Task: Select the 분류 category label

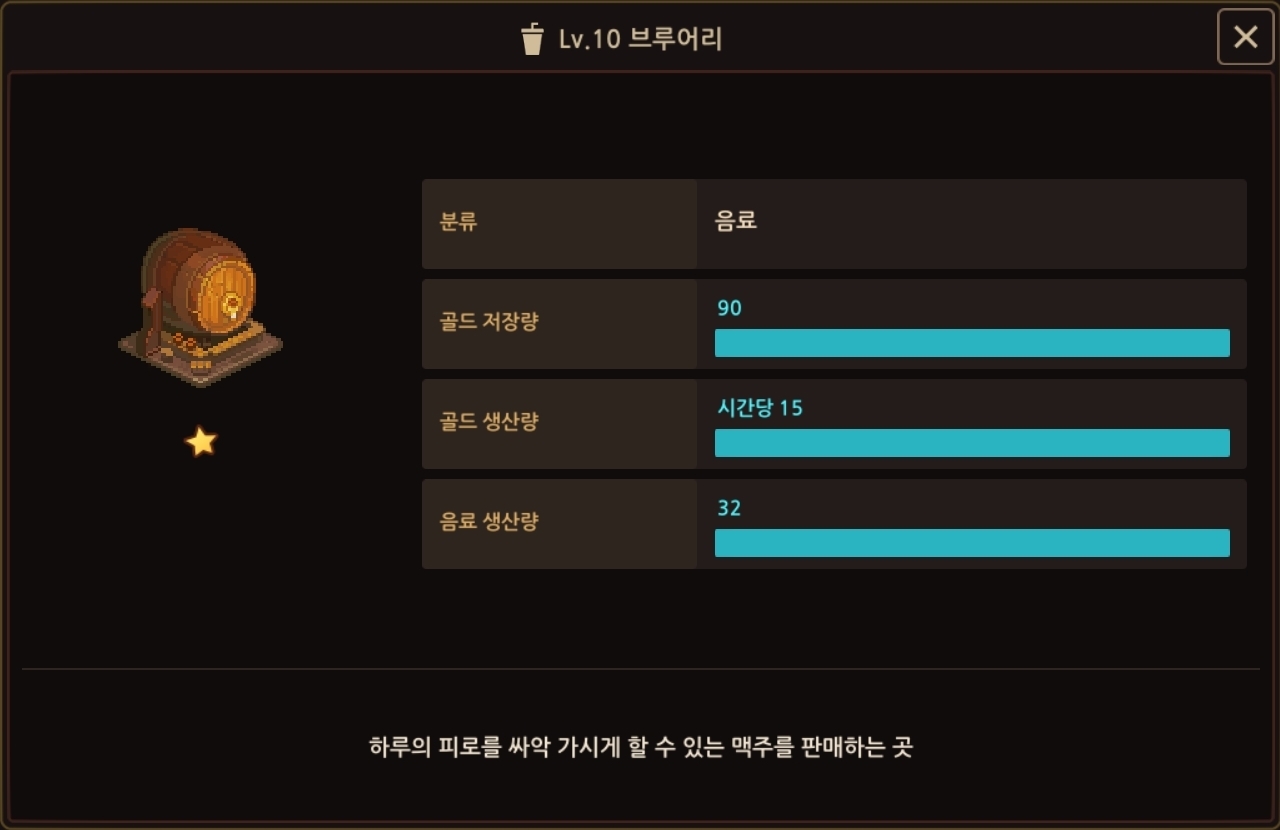Action: [459, 222]
